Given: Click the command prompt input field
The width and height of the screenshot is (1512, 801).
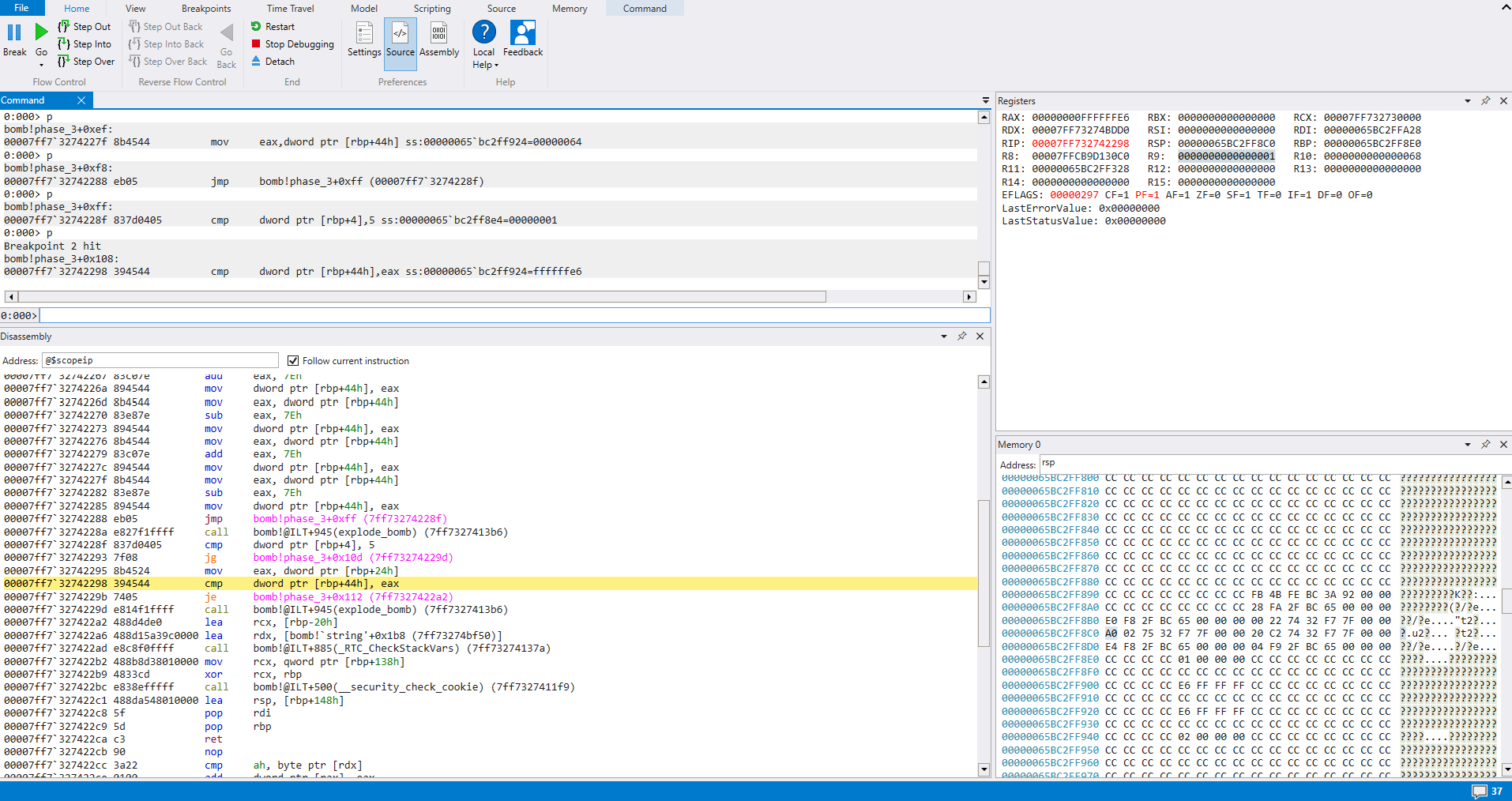Looking at the screenshot, I should 513,316.
